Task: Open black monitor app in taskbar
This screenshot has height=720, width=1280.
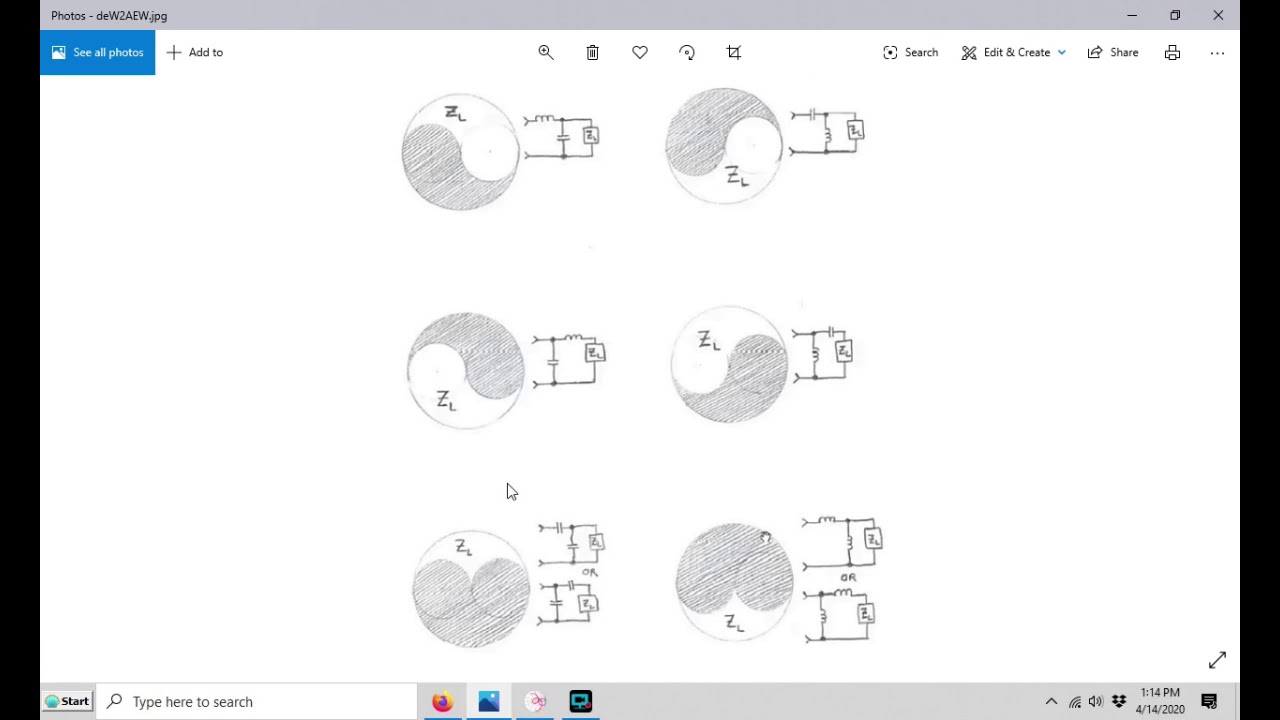Action: tap(581, 701)
